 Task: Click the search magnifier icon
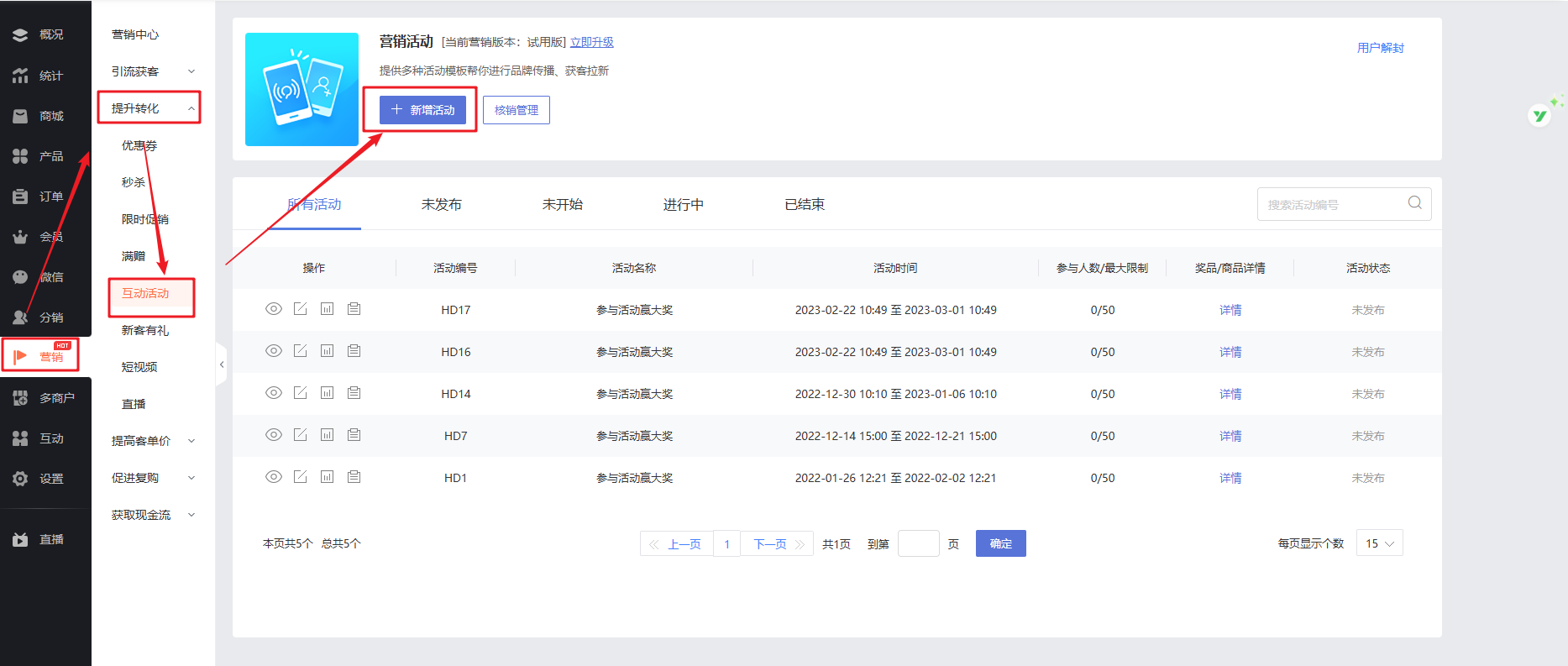click(1414, 203)
